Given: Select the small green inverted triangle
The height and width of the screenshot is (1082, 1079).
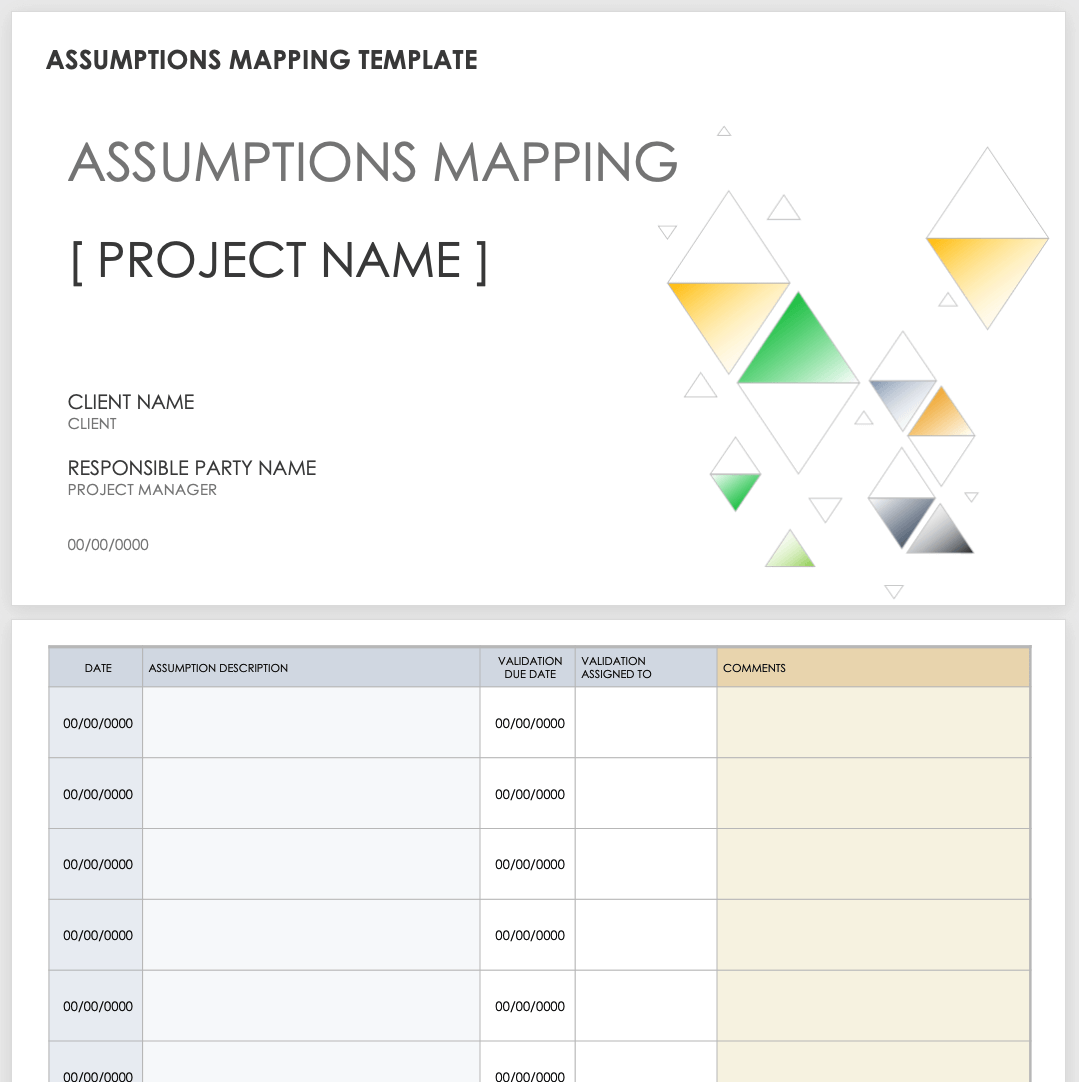Looking at the screenshot, I should coord(736,487).
